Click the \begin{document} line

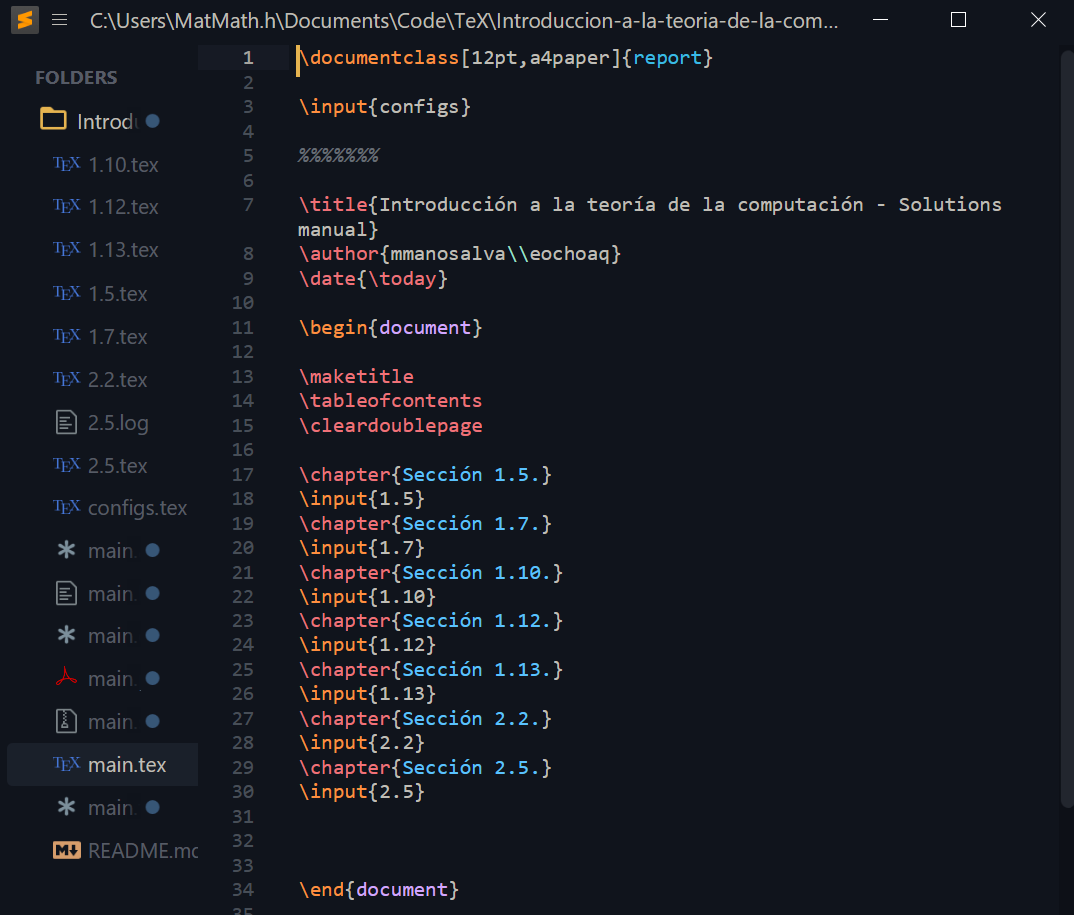[x=390, y=327]
